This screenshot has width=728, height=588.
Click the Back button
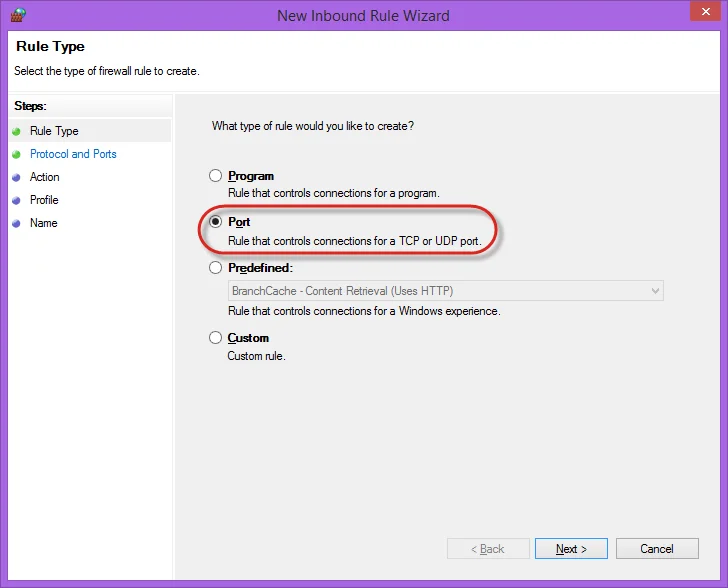click(487, 549)
